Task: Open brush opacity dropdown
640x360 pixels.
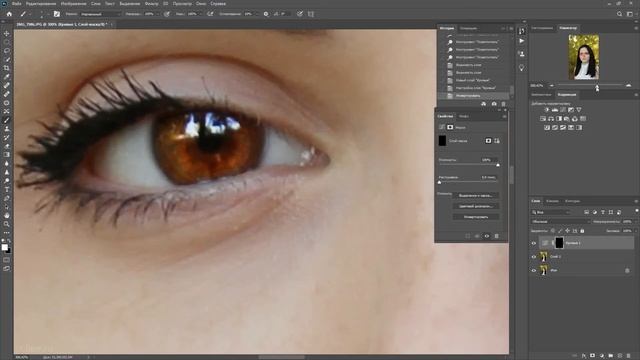Action: [157, 14]
